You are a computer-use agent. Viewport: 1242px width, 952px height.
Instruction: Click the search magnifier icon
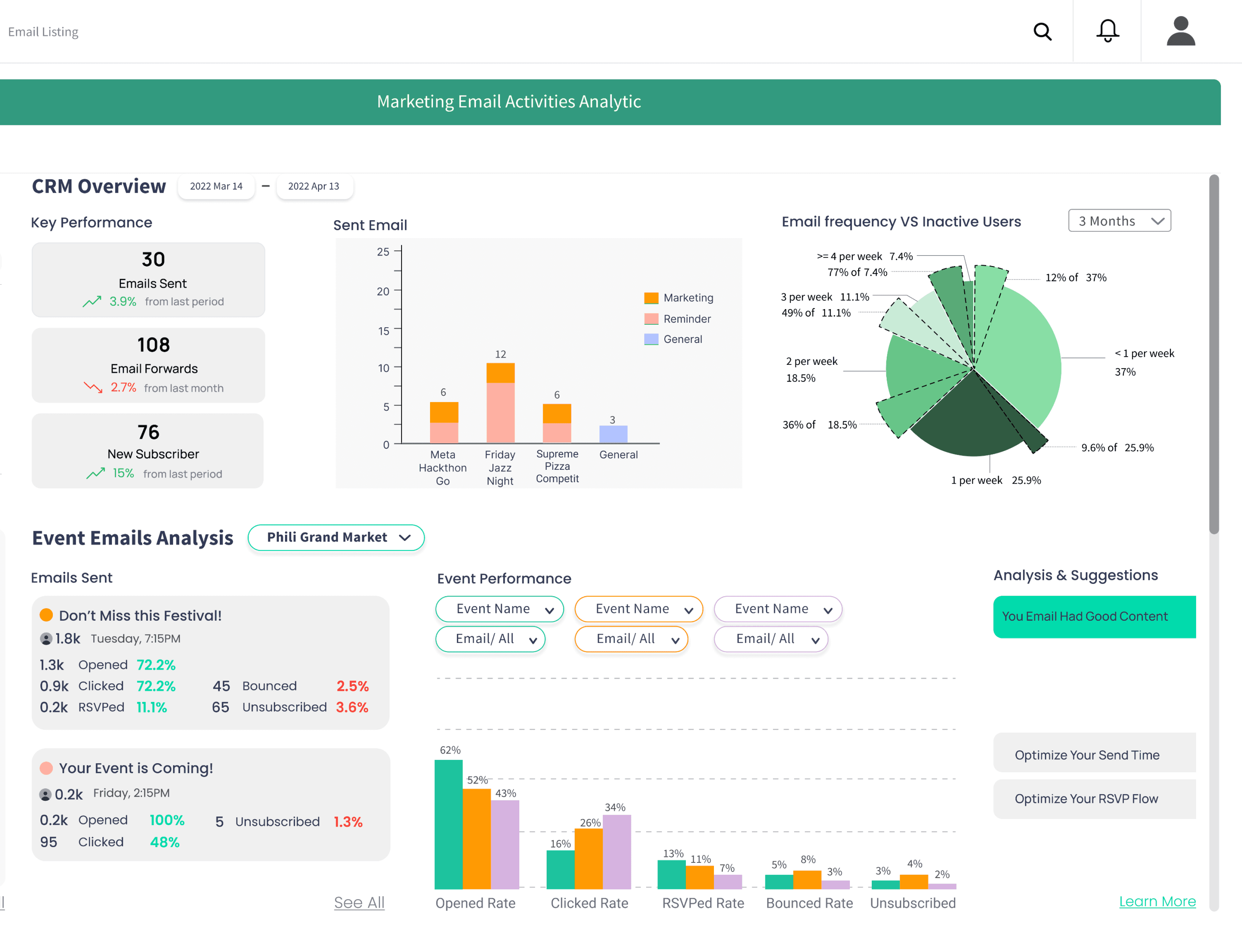(x=1042, y=32)
